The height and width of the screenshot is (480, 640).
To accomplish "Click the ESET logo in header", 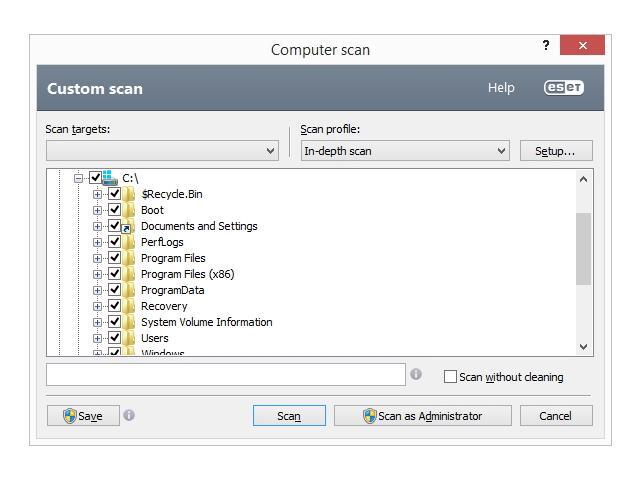I will [x=563, y=88].
